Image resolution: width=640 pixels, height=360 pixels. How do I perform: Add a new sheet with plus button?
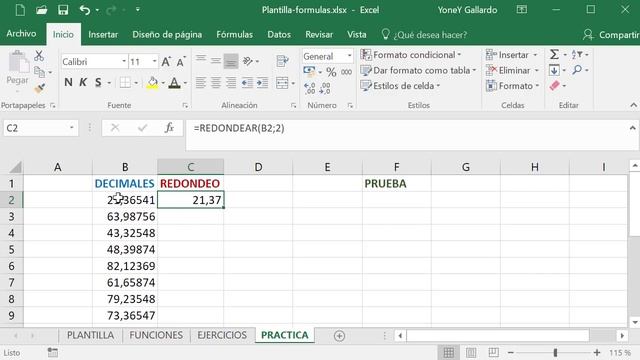[339, 336]
